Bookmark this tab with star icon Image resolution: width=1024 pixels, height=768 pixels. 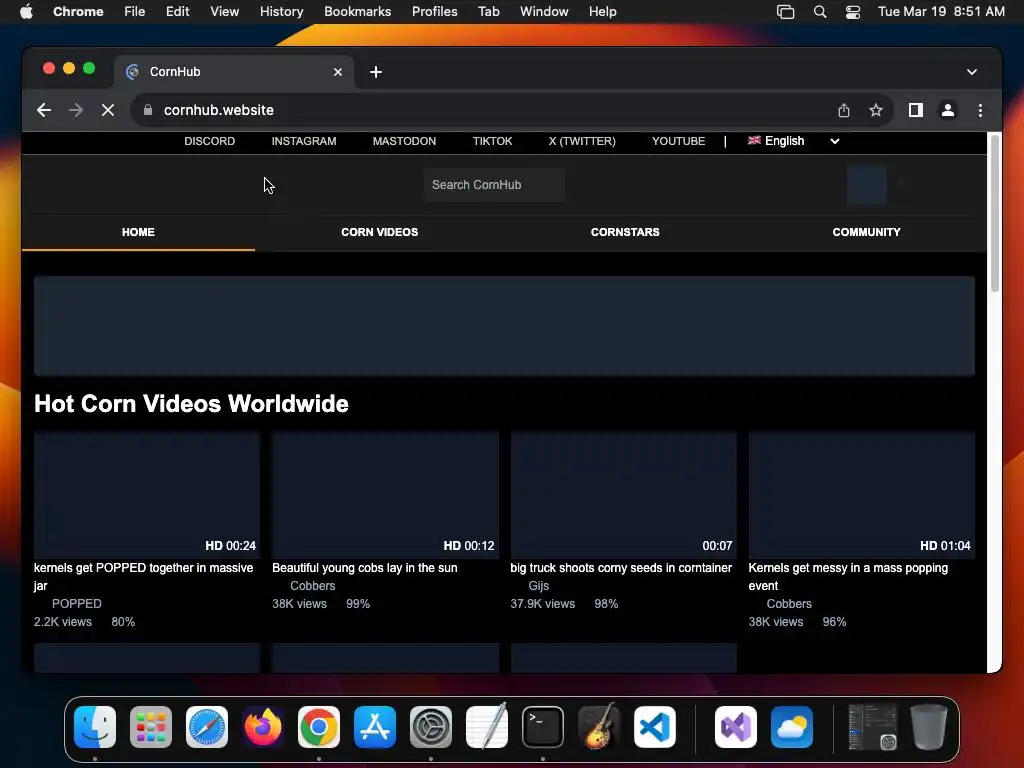[876, 110]
